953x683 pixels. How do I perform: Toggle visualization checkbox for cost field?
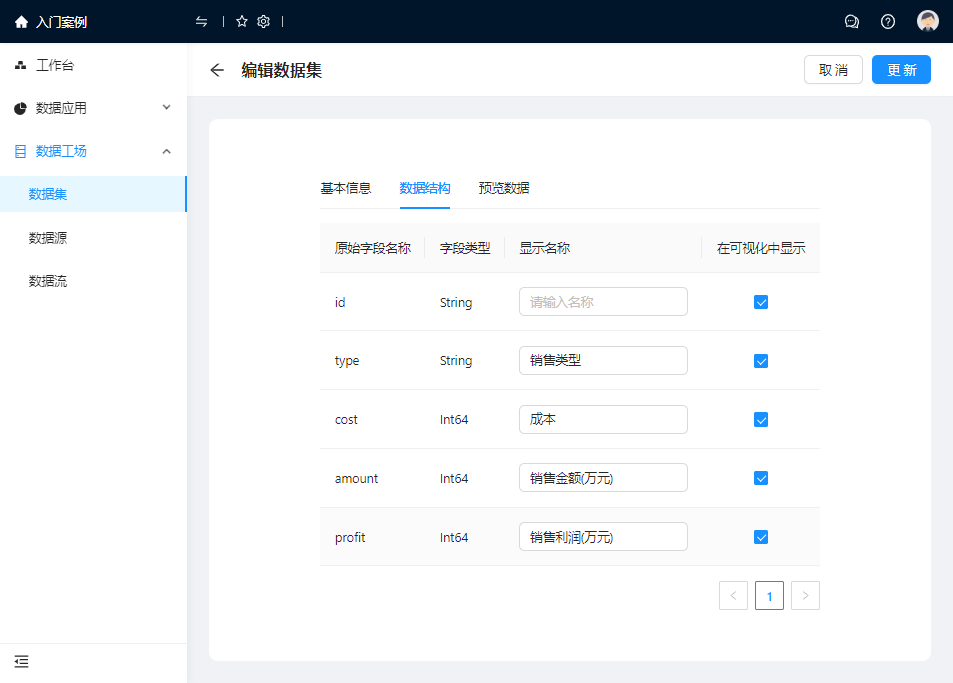point(761,420)
